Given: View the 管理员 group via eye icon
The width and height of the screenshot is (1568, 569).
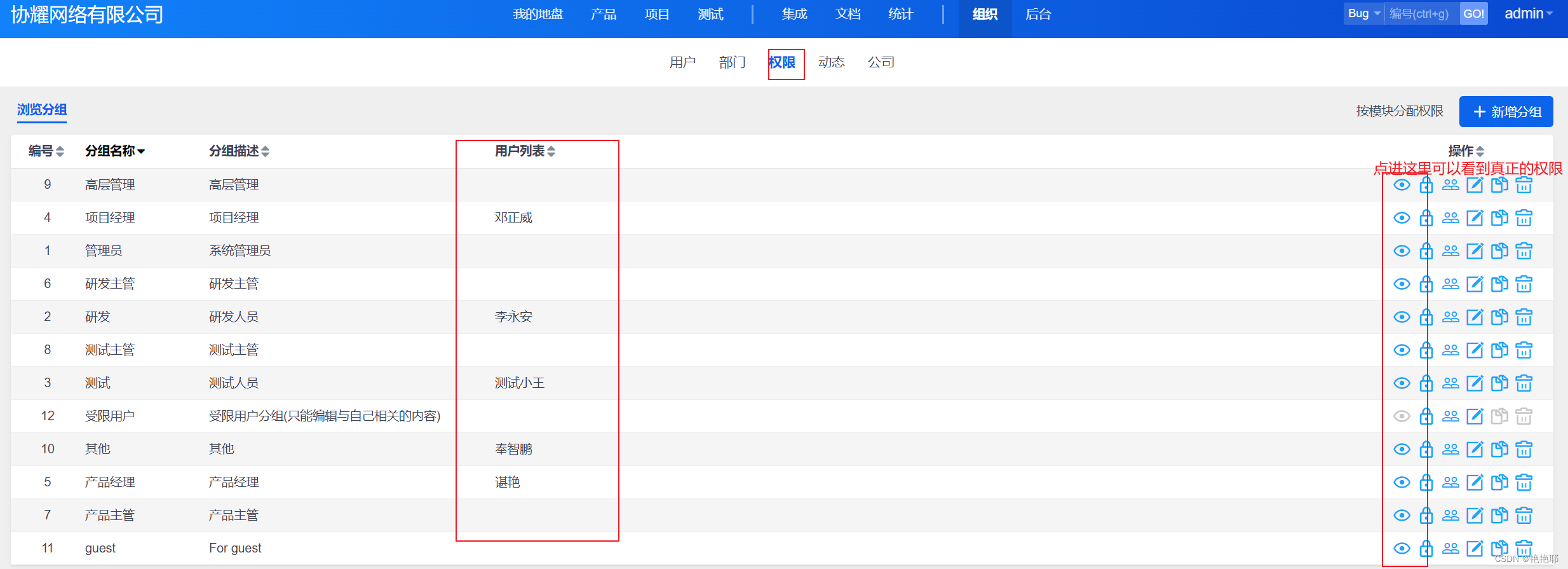Looking at the screenshot, I should [1402, 251].
